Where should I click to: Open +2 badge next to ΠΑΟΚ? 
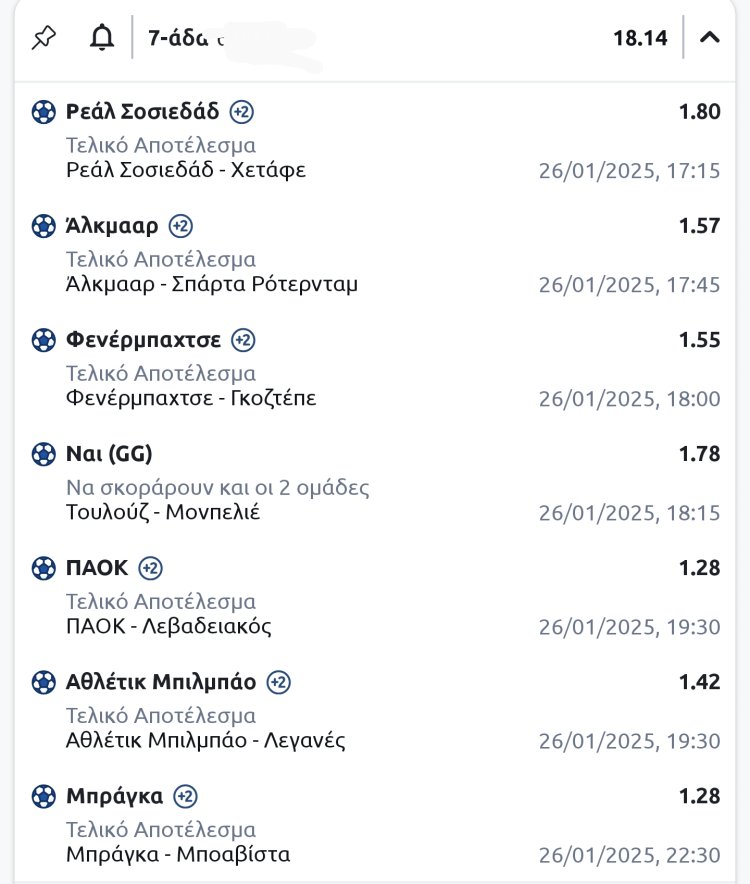(x=150, y=568)
